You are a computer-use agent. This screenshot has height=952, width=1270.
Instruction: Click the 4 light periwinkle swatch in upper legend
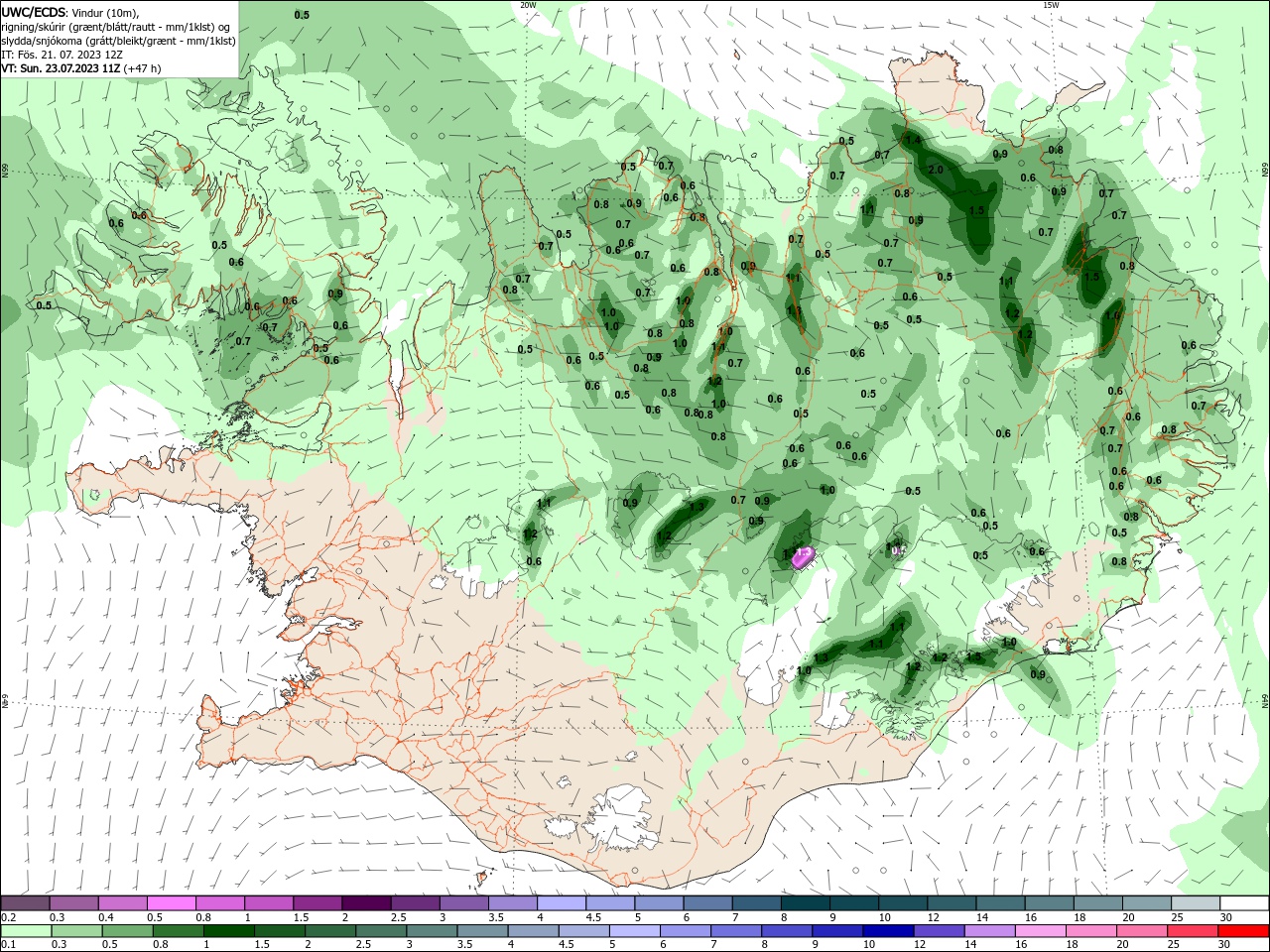562,902
